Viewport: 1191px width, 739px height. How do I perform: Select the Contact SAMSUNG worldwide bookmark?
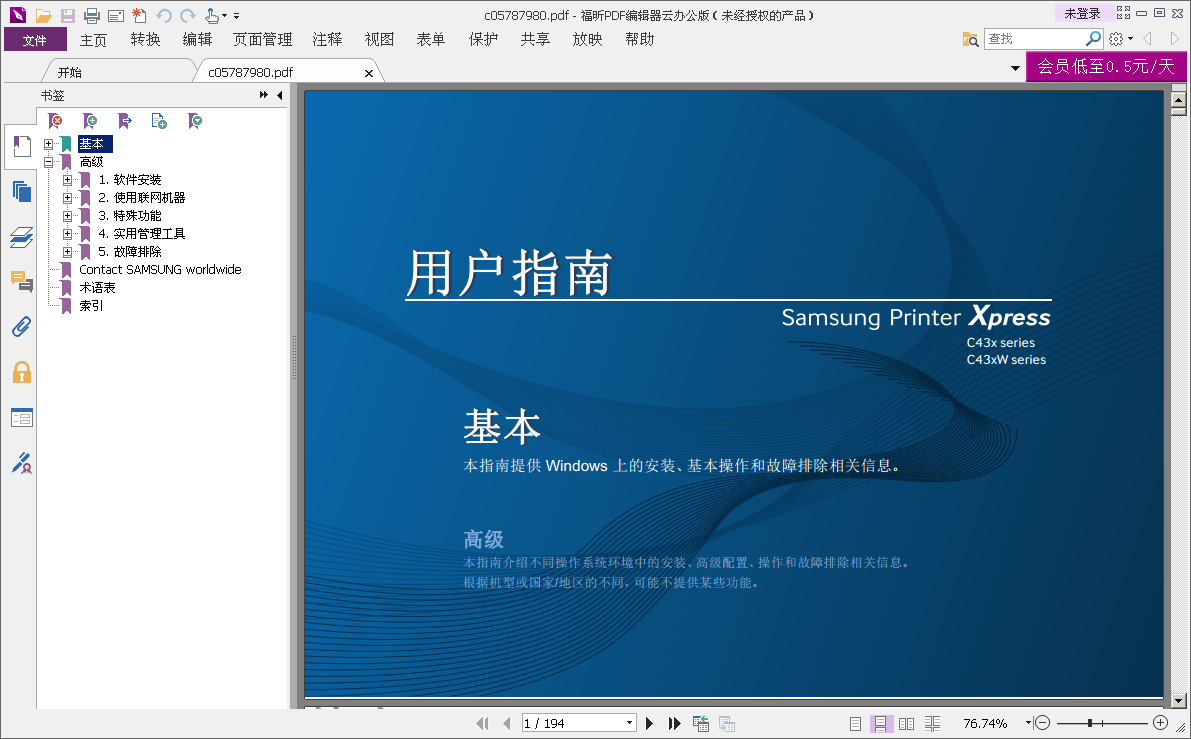point(160,270)
